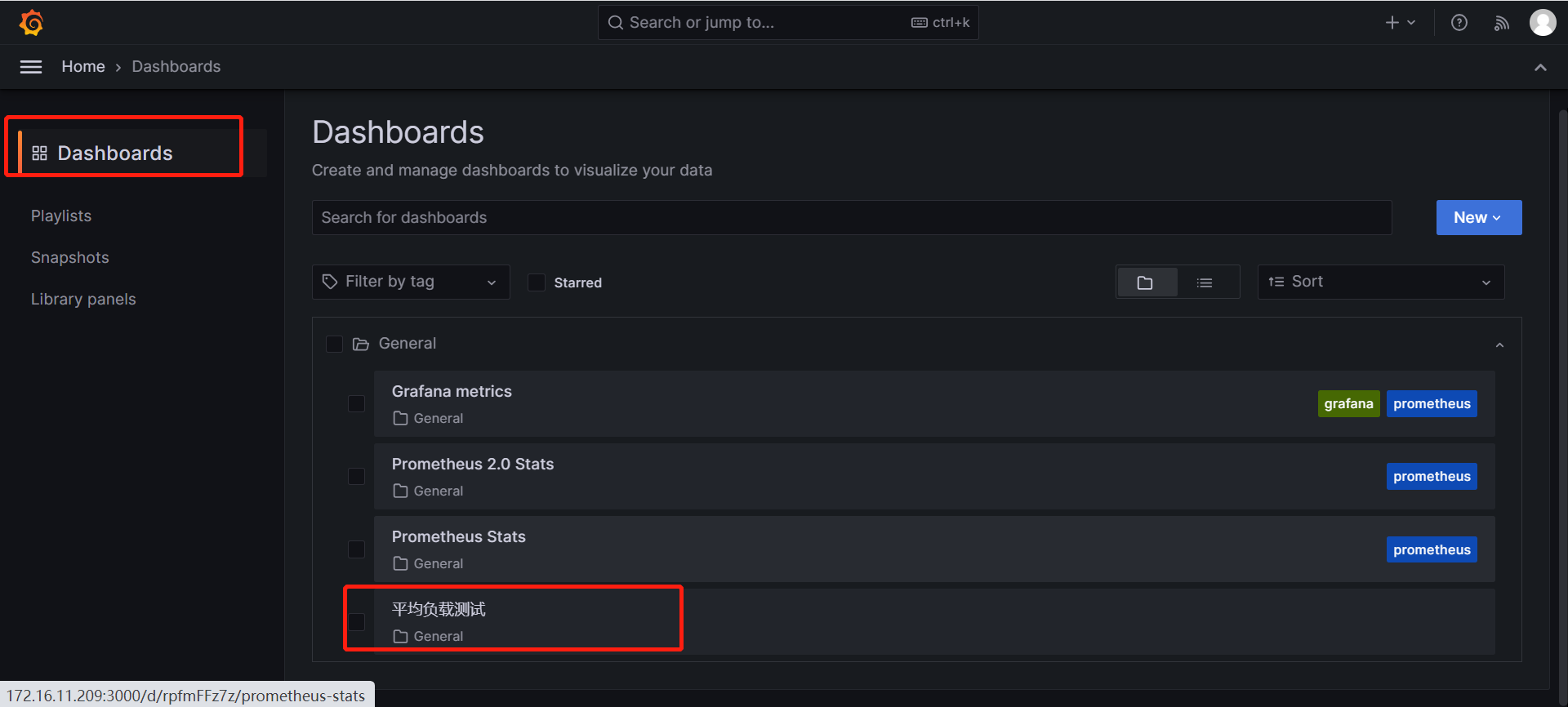Click the Grafana logo icon
This screenshot has height=707, width=1568.
31,23
